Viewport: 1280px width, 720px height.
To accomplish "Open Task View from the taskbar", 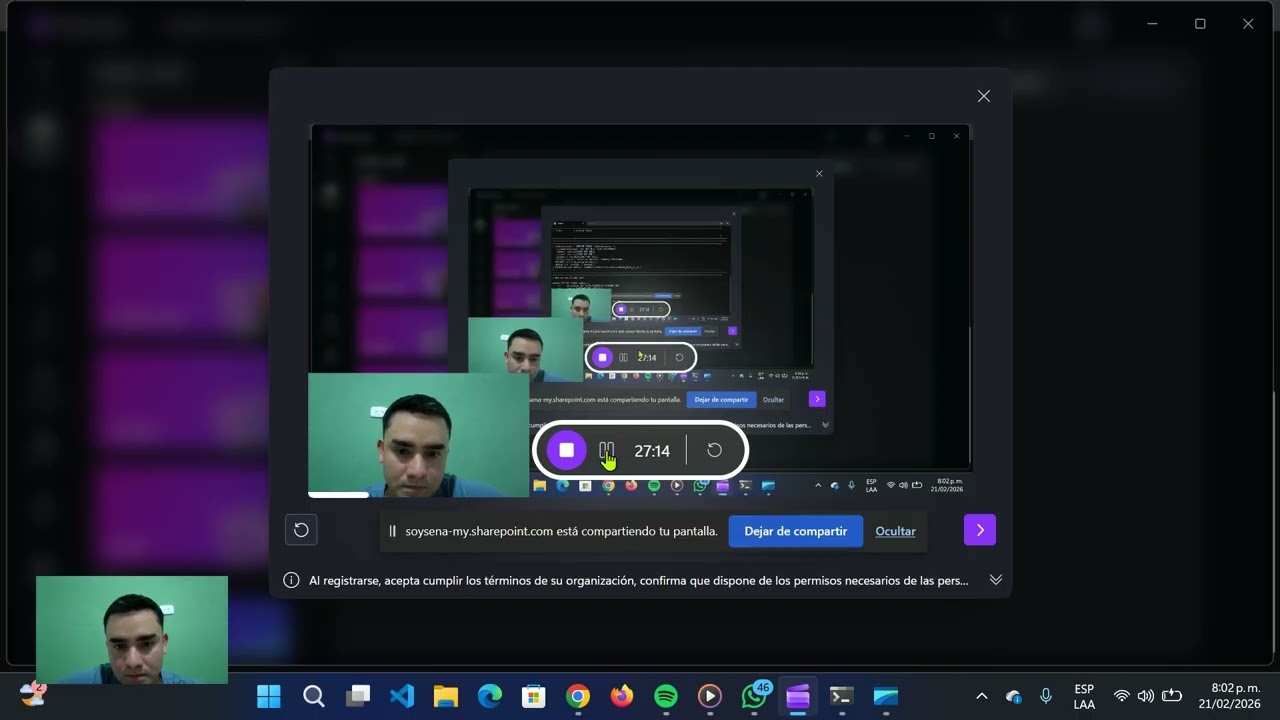I will pyautogui.click(x=358, y=696).
